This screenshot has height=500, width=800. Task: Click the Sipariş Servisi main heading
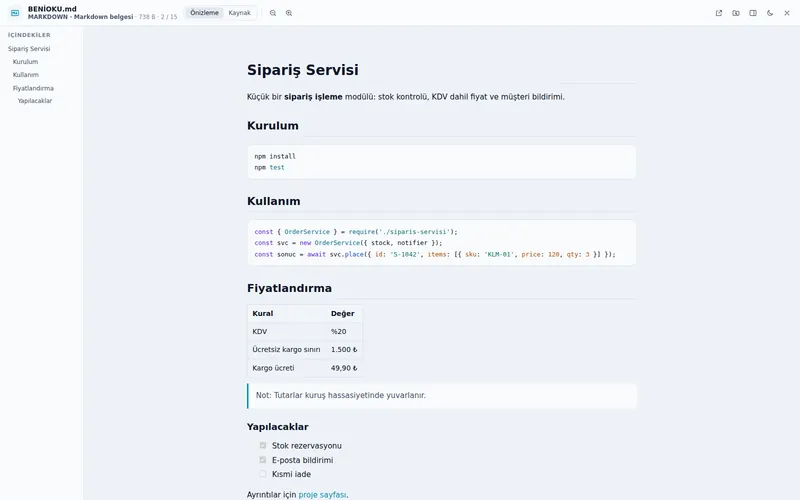[303, 70]
